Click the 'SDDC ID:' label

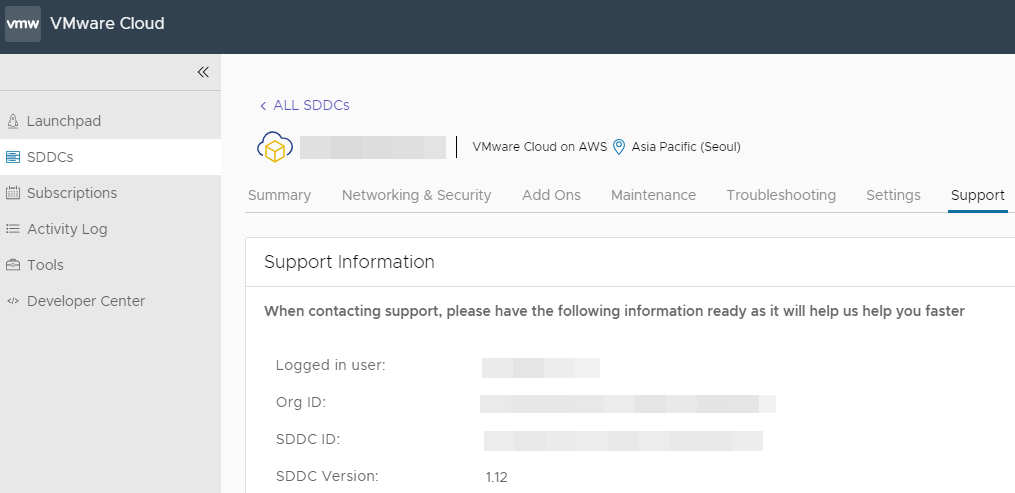[308, 439]
